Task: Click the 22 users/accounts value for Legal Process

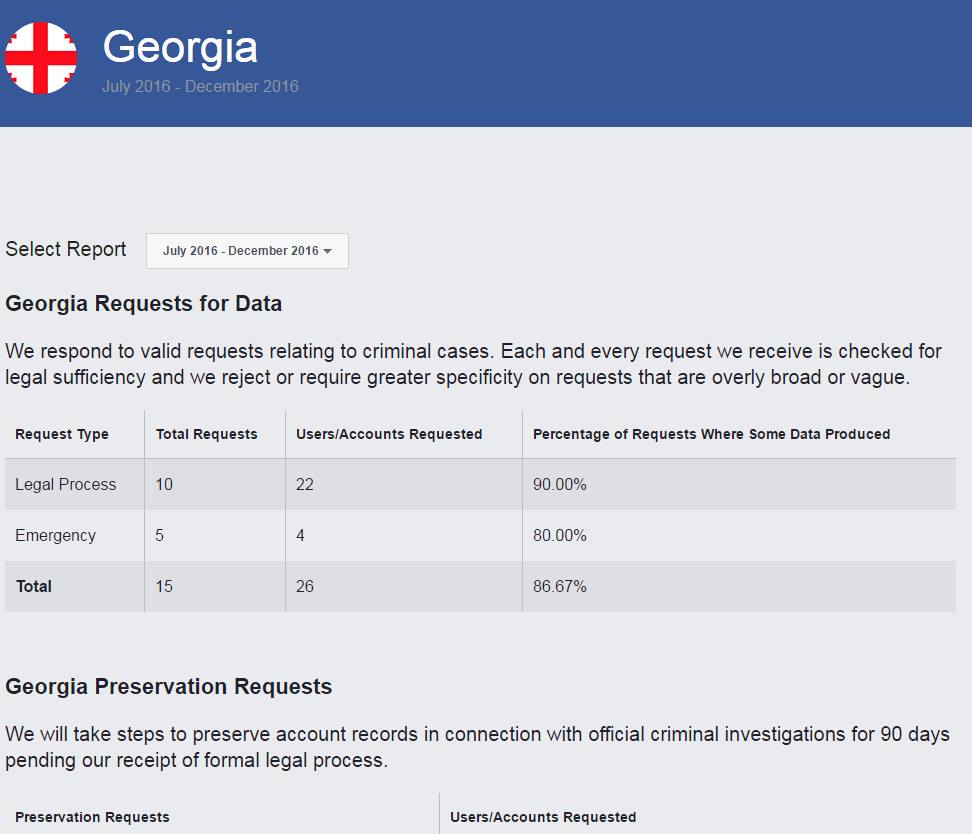Action: (x=305, y=485)
